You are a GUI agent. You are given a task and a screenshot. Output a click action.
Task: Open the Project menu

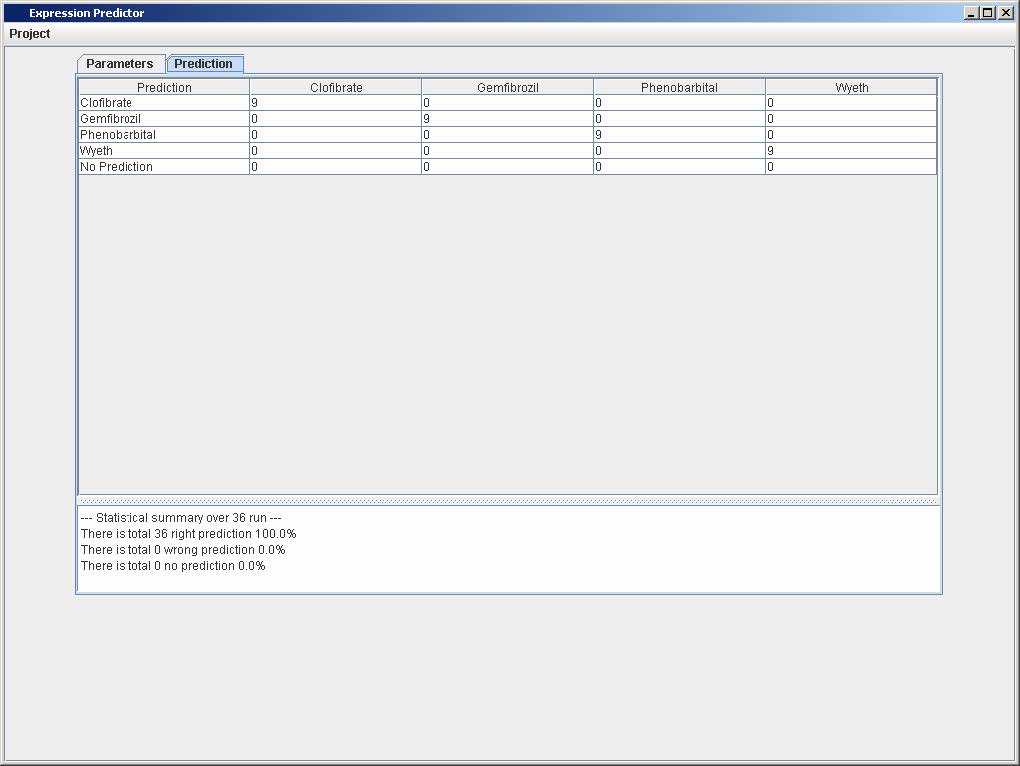[29, 34]
